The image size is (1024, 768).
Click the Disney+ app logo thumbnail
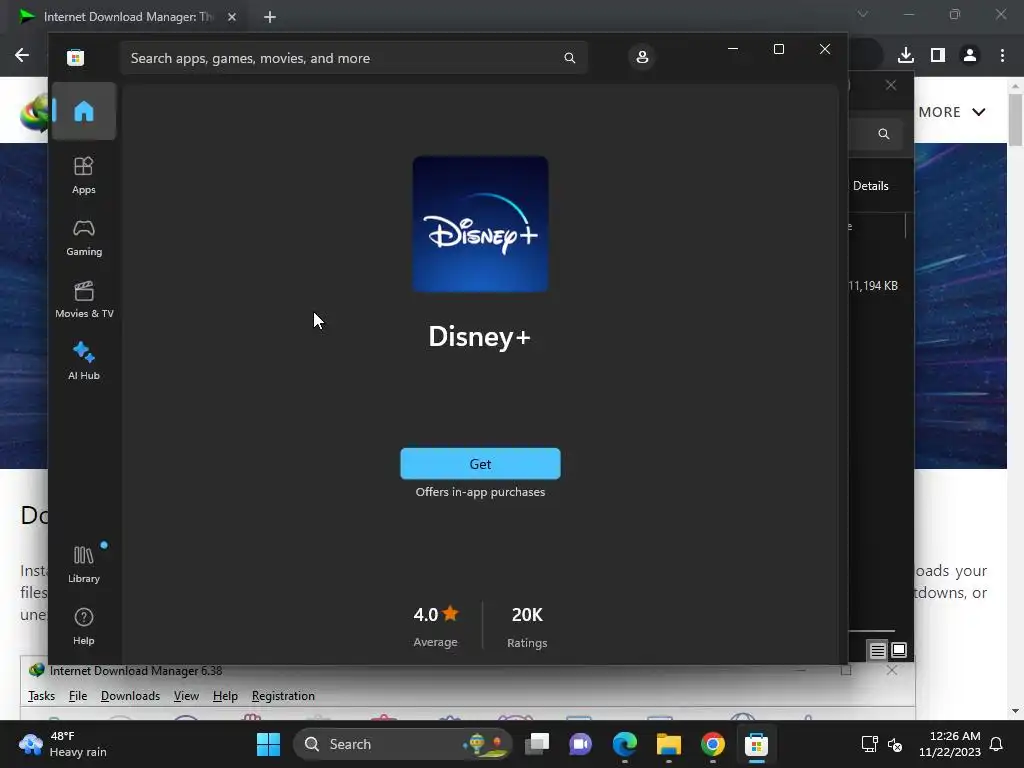[480, 224]
